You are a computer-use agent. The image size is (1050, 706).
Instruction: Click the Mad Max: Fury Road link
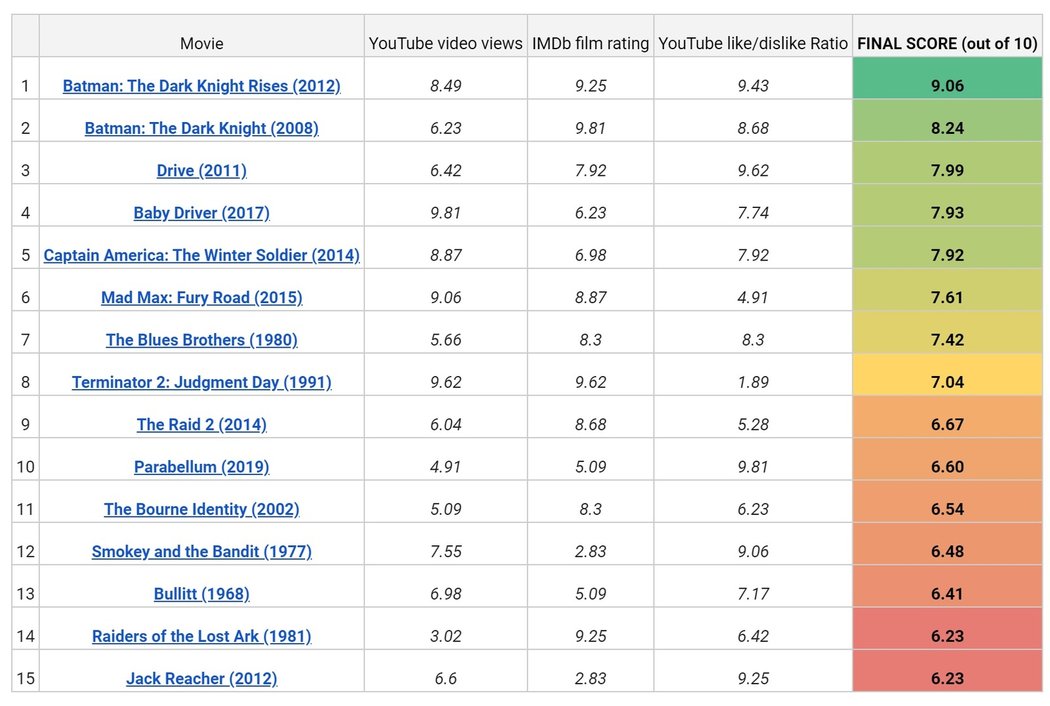coord(201,298)
